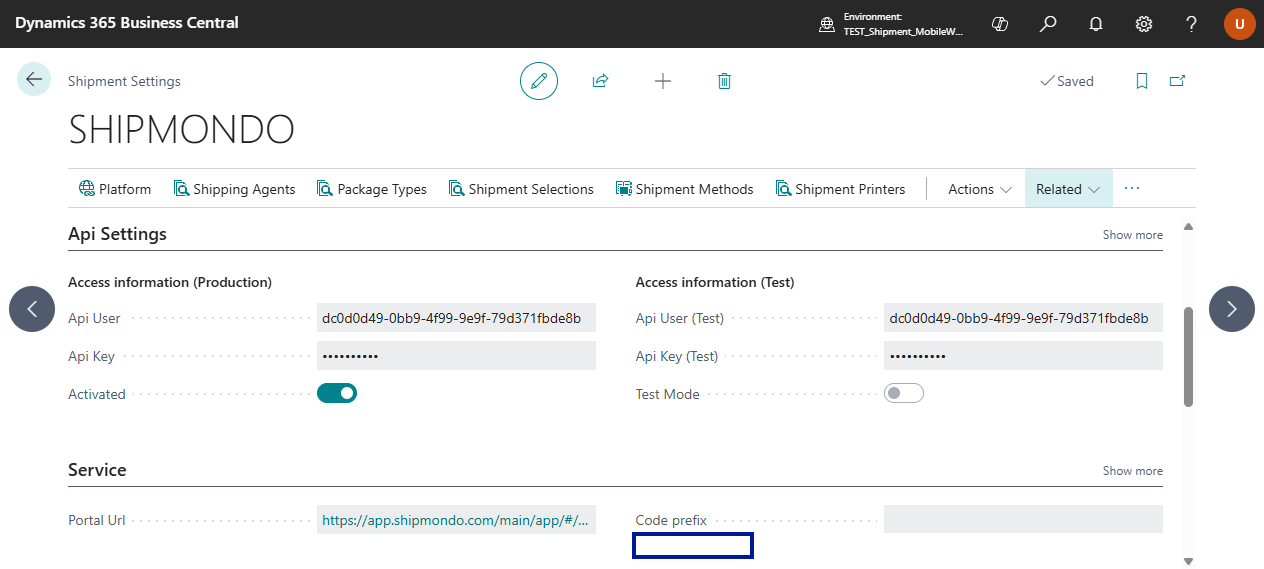Open page in new window icon
1264x569 pixels.
(x=1178, y=81)
